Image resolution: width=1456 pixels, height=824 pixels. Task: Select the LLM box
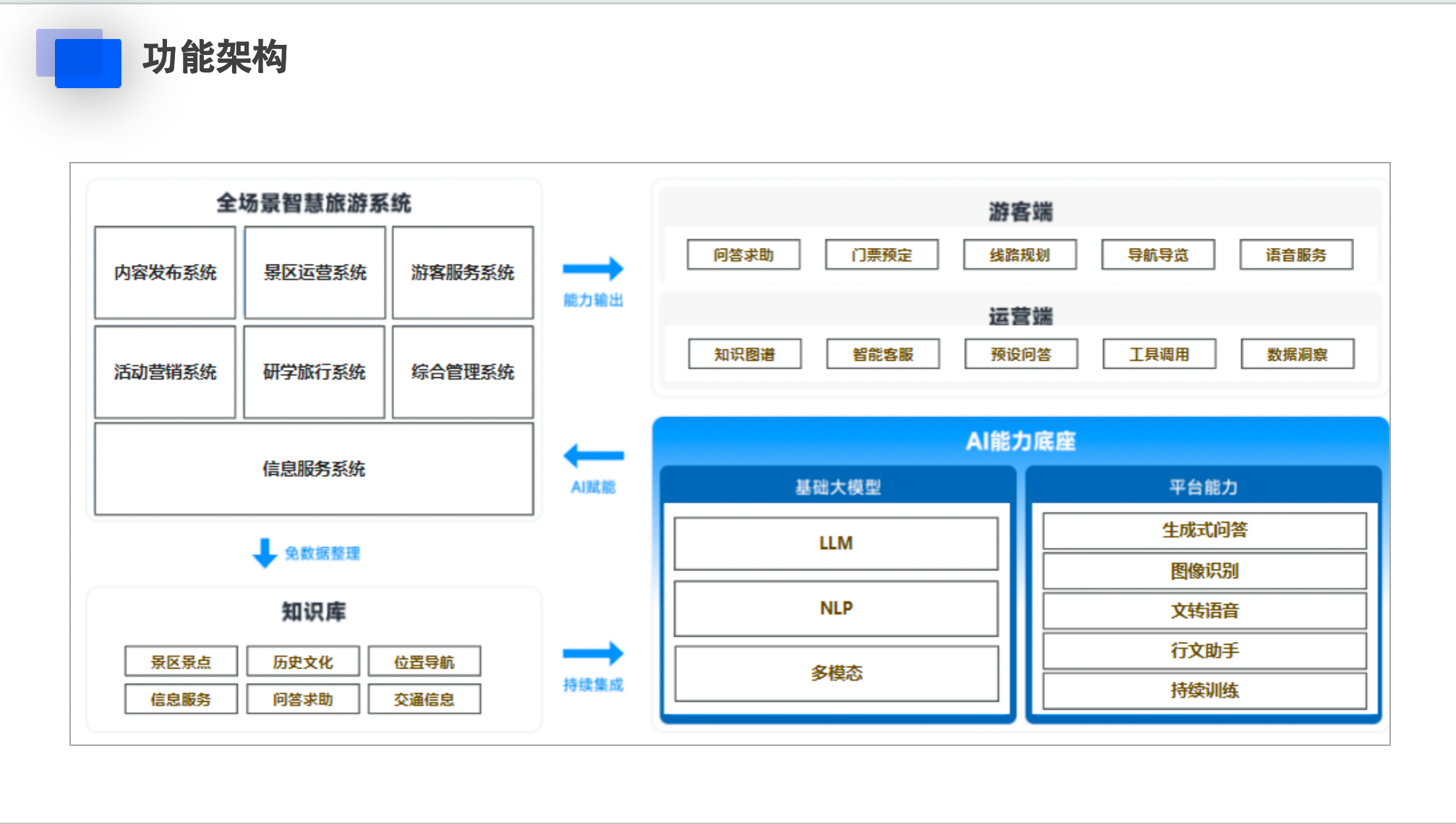coord(836,544)
